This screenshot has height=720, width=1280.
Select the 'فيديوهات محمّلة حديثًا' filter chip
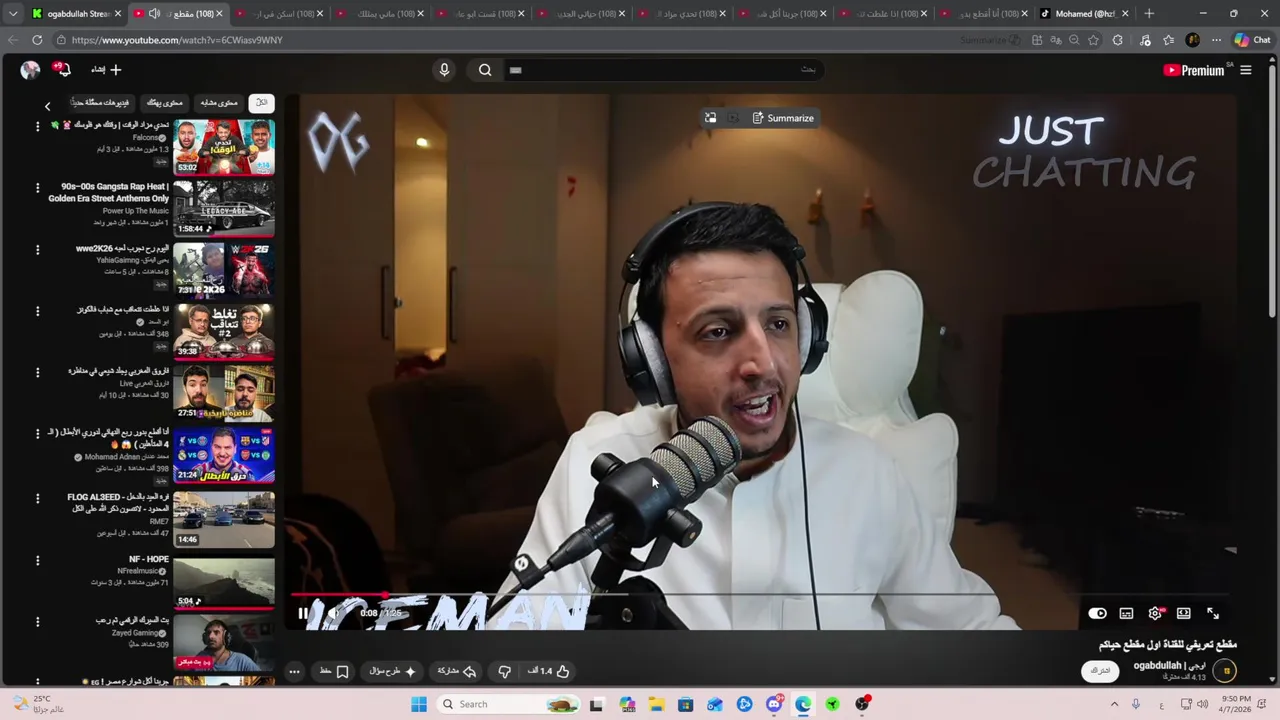(x=100, y=102)
